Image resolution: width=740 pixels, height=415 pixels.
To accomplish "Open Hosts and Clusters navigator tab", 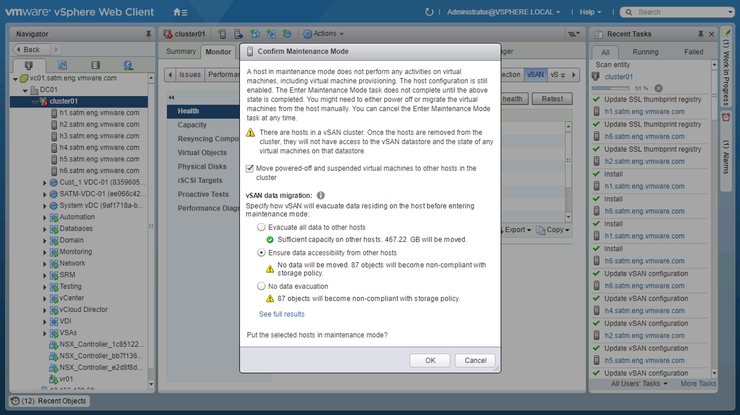I will 29,65.
